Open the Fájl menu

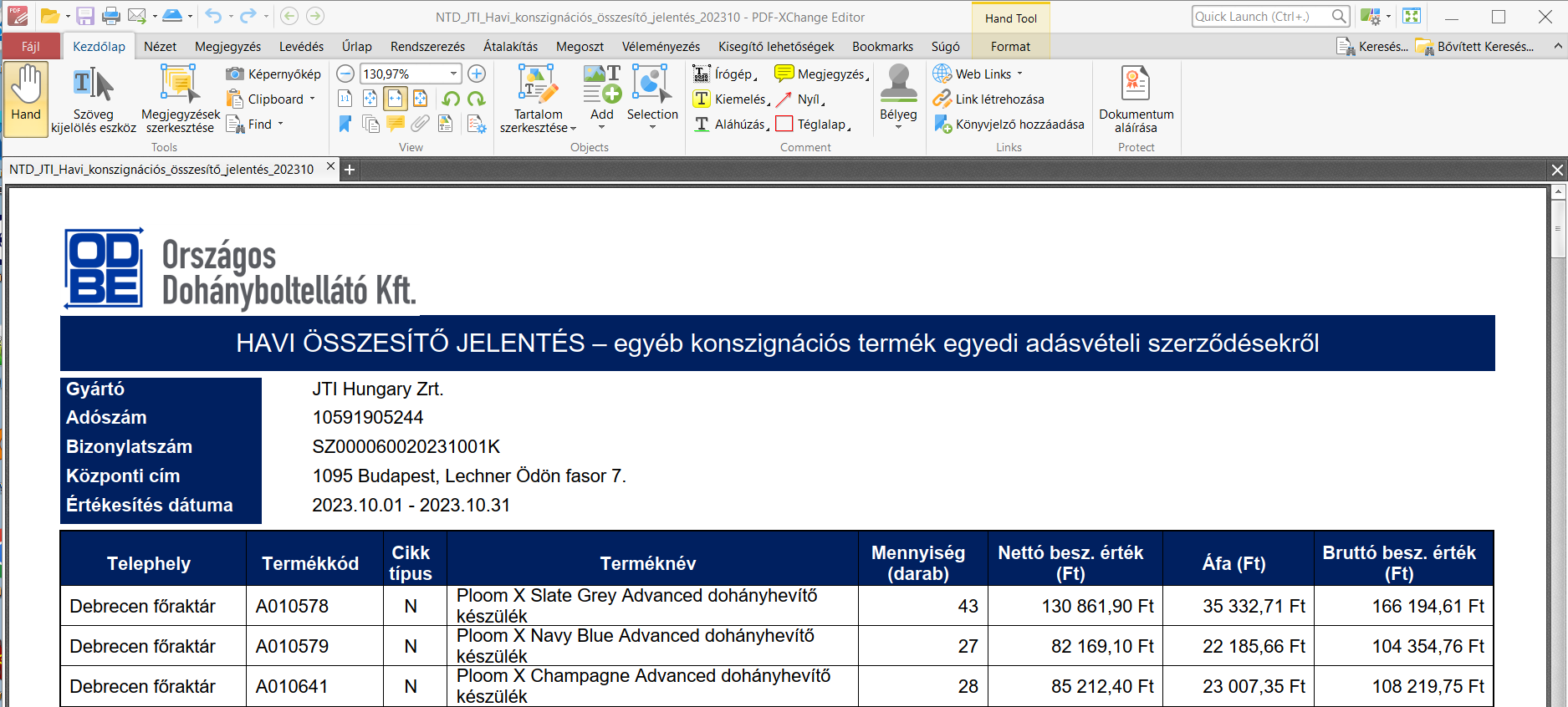coord(31,47)
